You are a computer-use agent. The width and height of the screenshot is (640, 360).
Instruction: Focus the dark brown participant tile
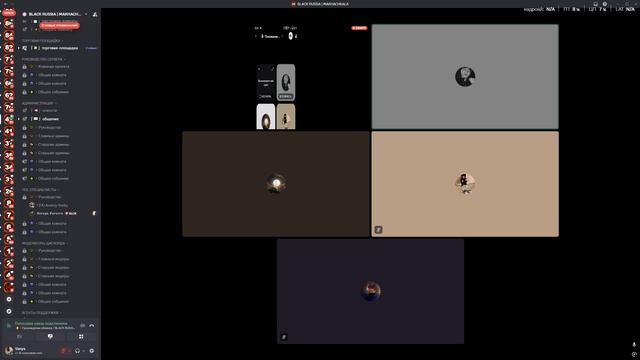[276, 184]
